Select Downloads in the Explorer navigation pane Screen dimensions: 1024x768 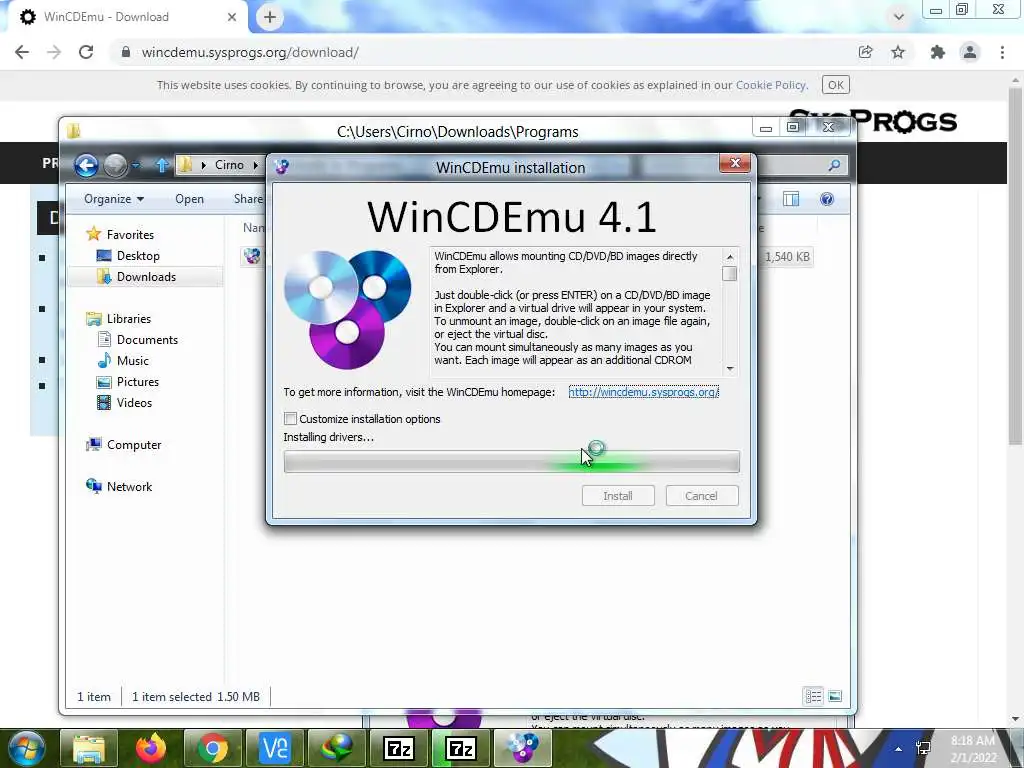[x=146, y=277]
